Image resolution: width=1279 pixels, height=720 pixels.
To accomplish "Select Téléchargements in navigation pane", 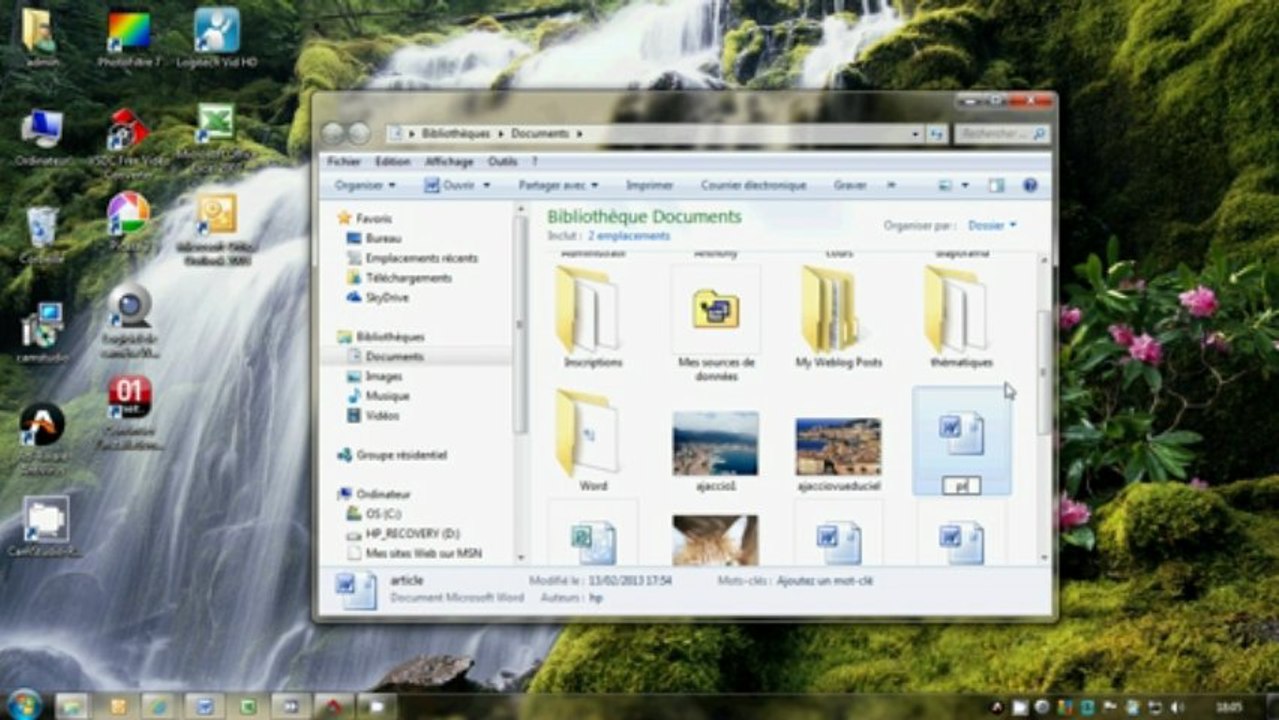I will click(x=399, y=278).
